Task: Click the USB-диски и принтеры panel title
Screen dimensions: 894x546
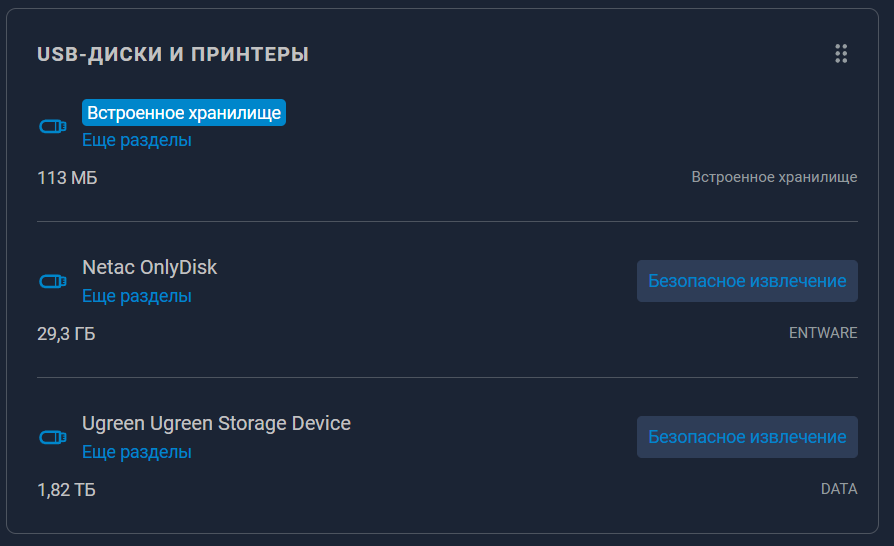Action: tap(173, 54)
